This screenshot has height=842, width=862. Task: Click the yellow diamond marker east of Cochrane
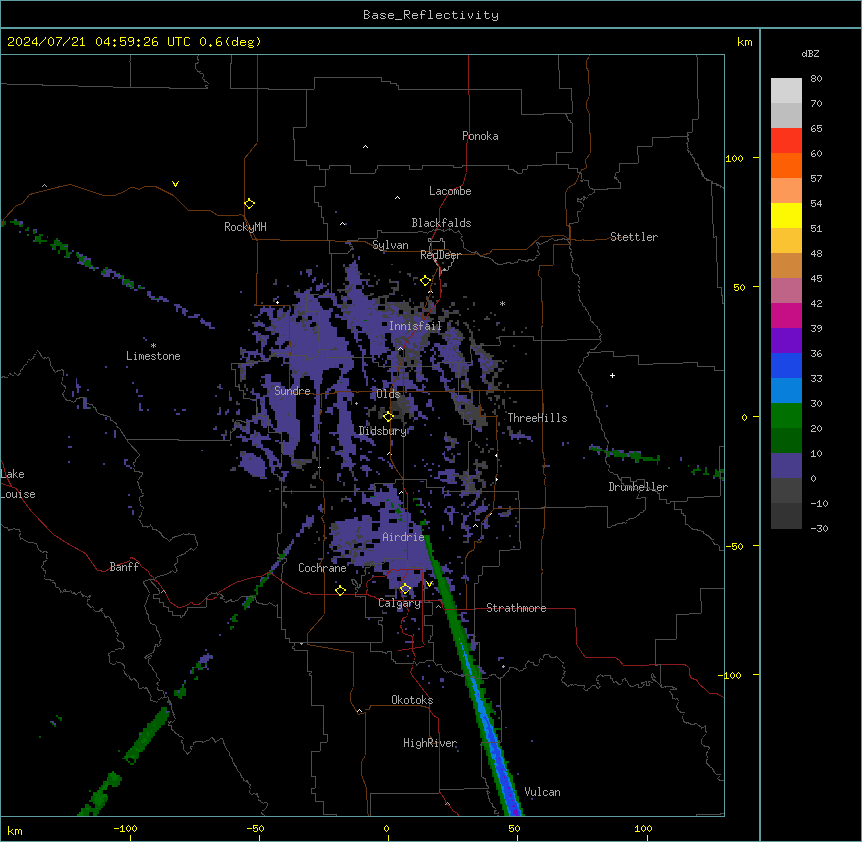tap(340, 590)
